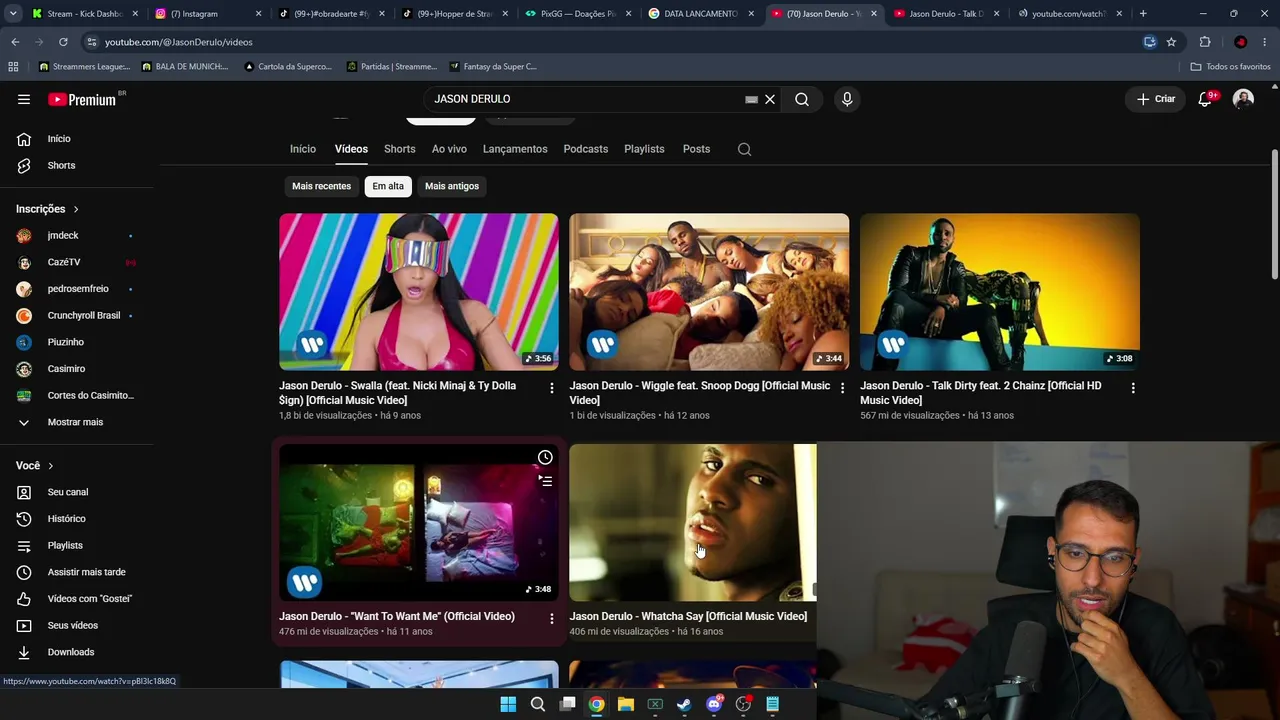Image resolution: width=1280 pixels, height=720 pixels.
Task: Switch to the channel Playlists tab
Action: [644, 149]
